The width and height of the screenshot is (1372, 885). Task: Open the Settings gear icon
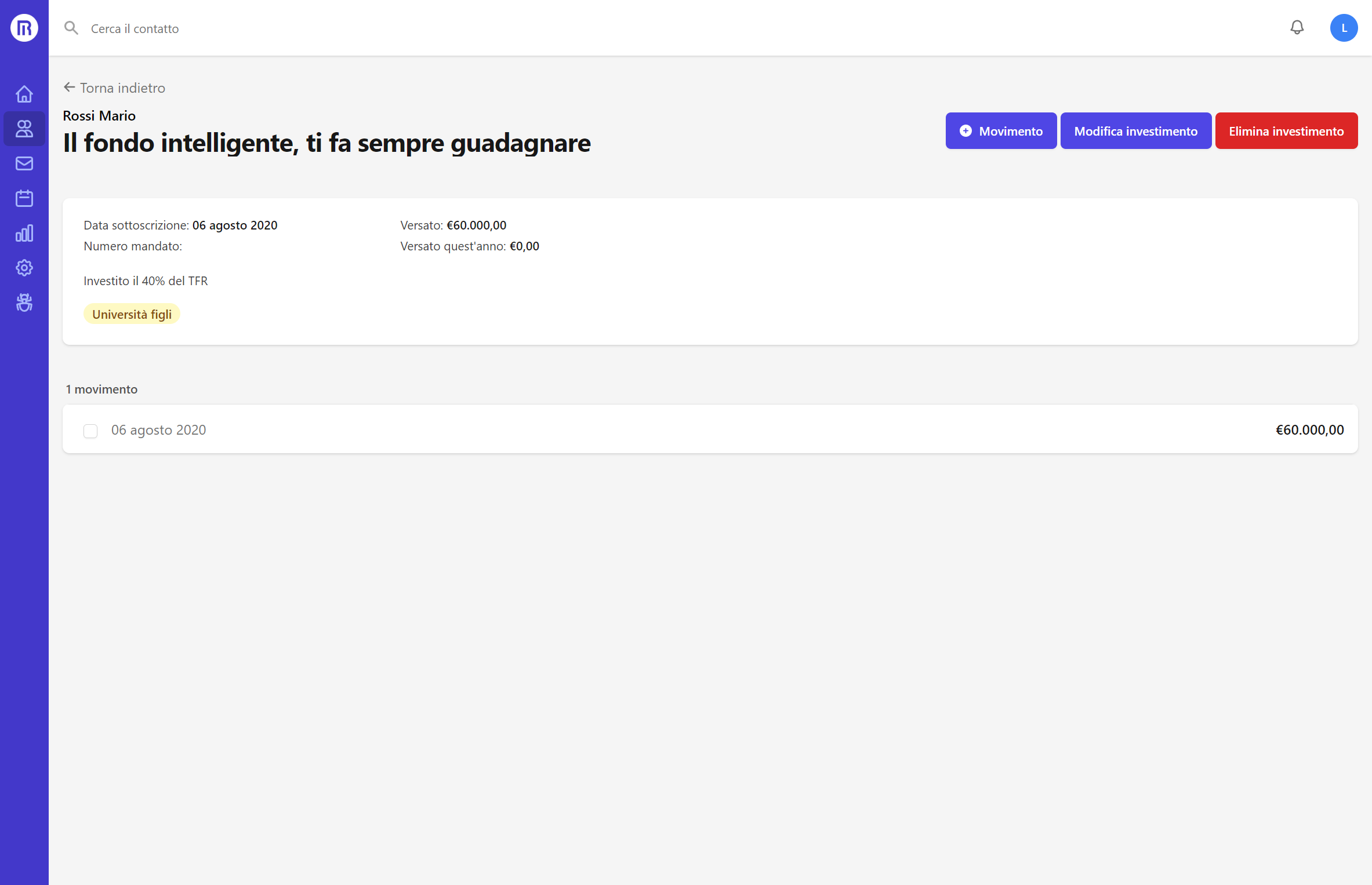pyautogui.click(x=24, y=268)
